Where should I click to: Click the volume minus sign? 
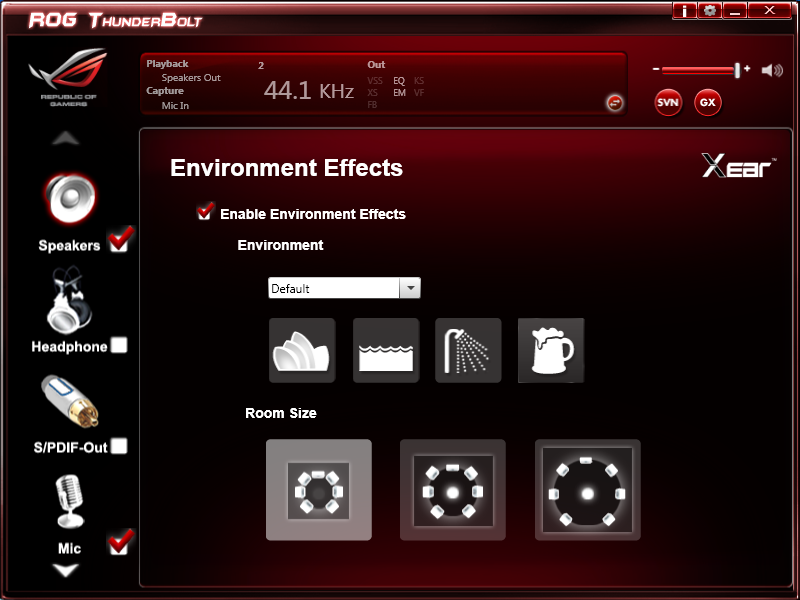656,69
